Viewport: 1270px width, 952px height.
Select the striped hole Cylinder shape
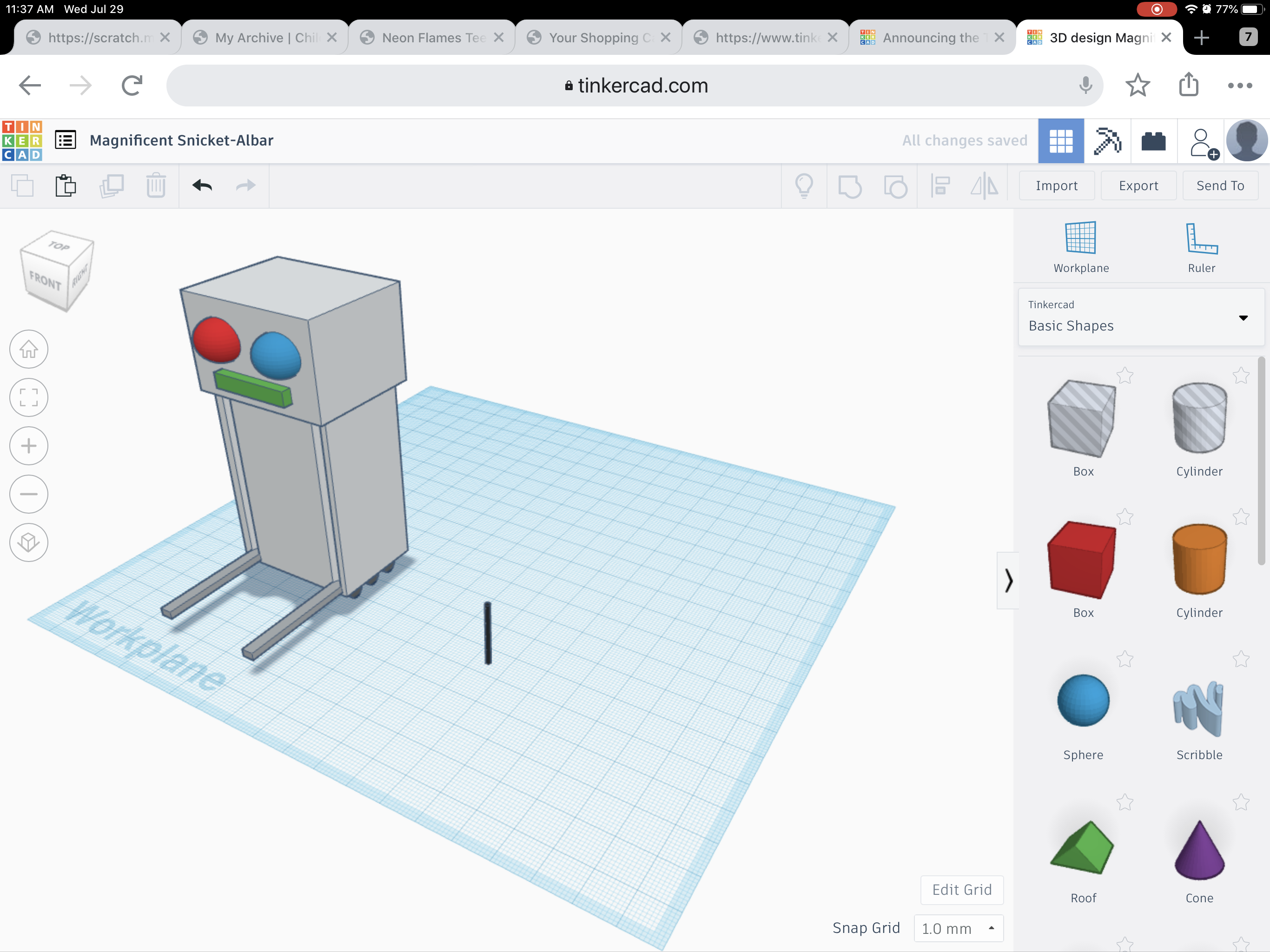point(1199,418)
